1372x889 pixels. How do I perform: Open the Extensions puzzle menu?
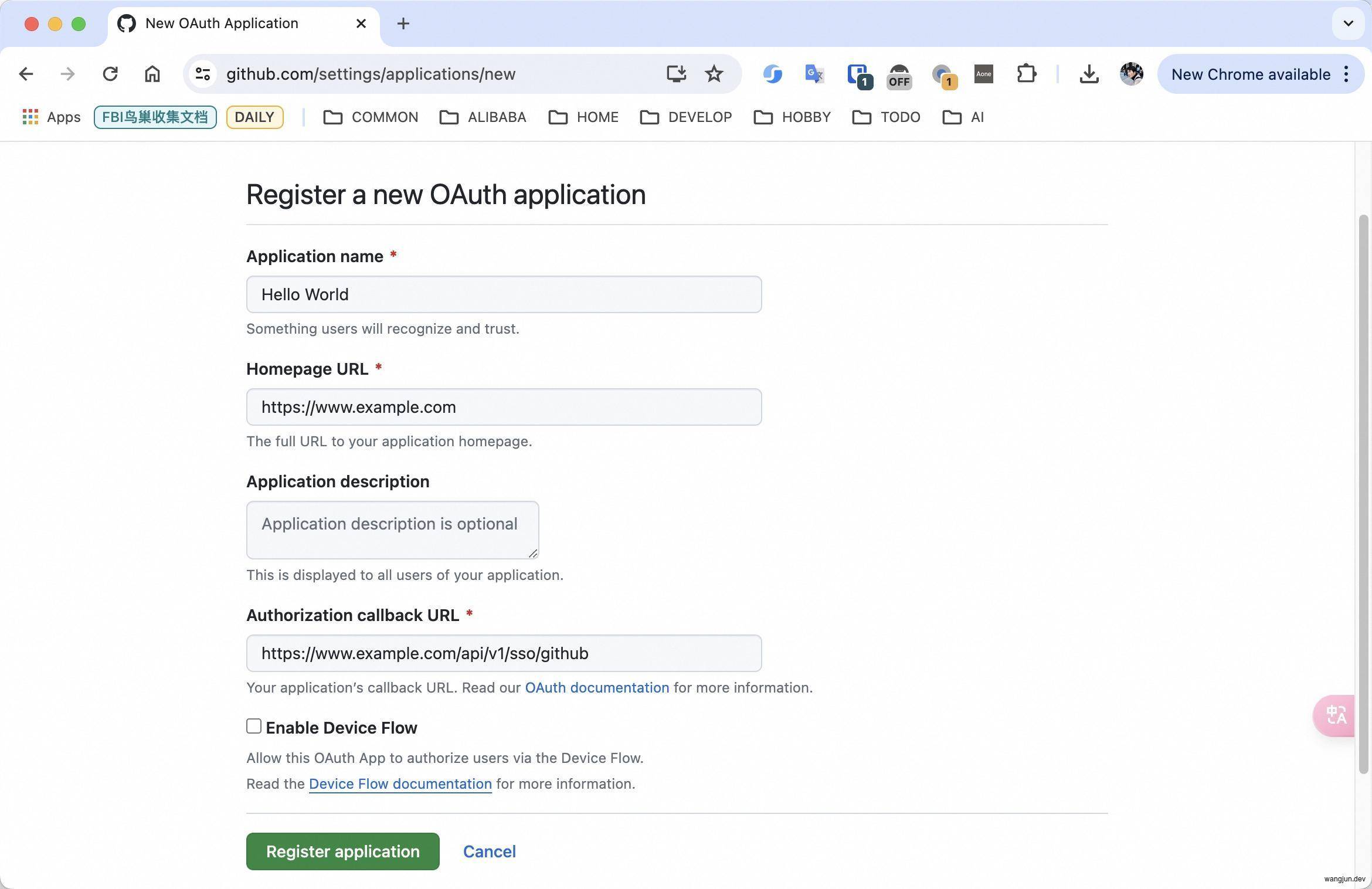1027,74
